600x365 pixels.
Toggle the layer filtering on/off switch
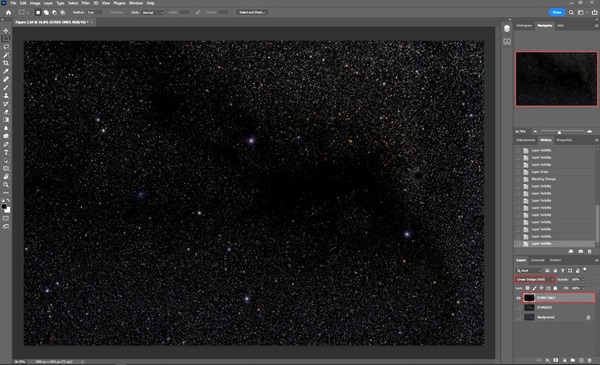585,270
